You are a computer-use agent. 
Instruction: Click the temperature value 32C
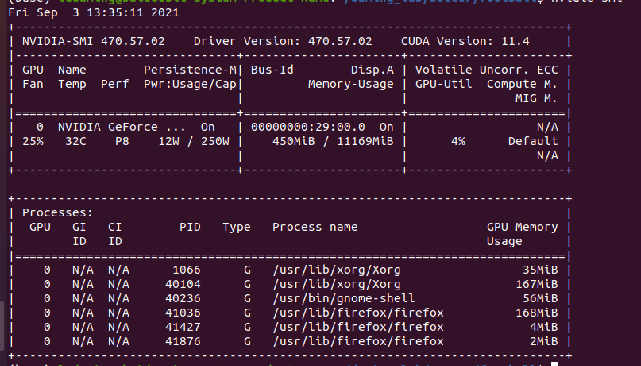(x=76, y=141)
